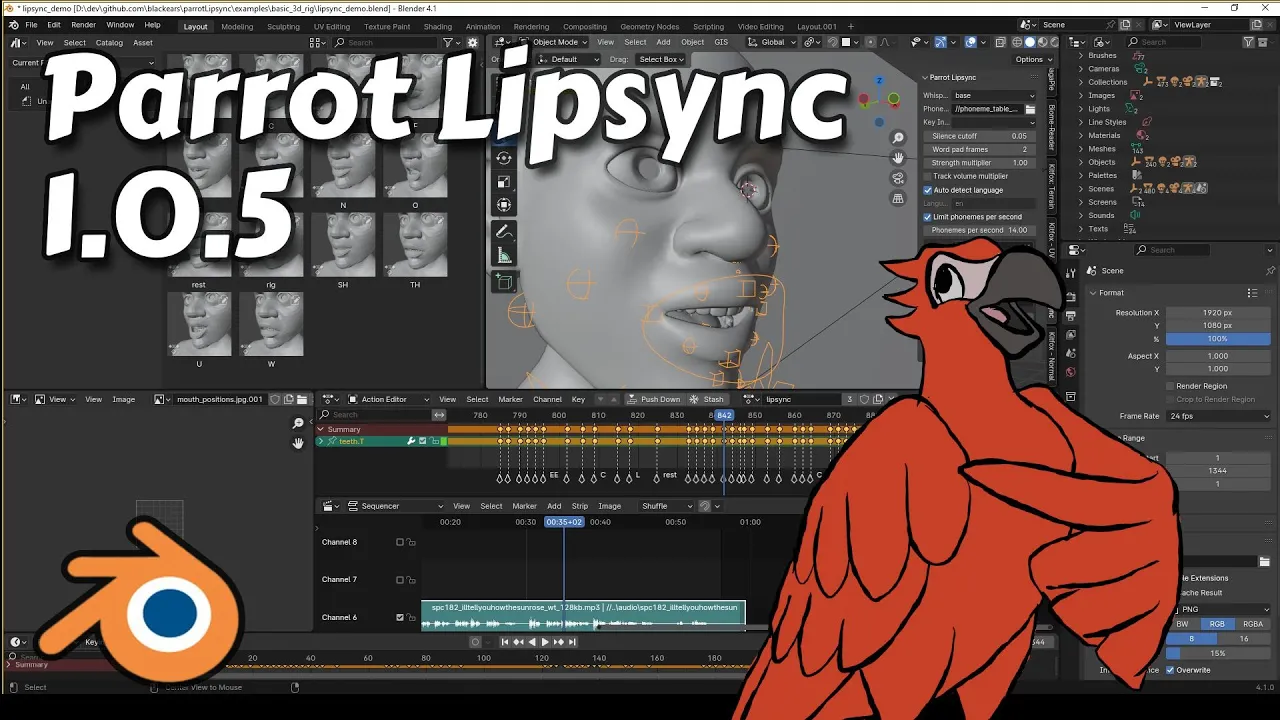Open Global transform orientation dropdown
Screen dimensions: 1280x720
773,42
